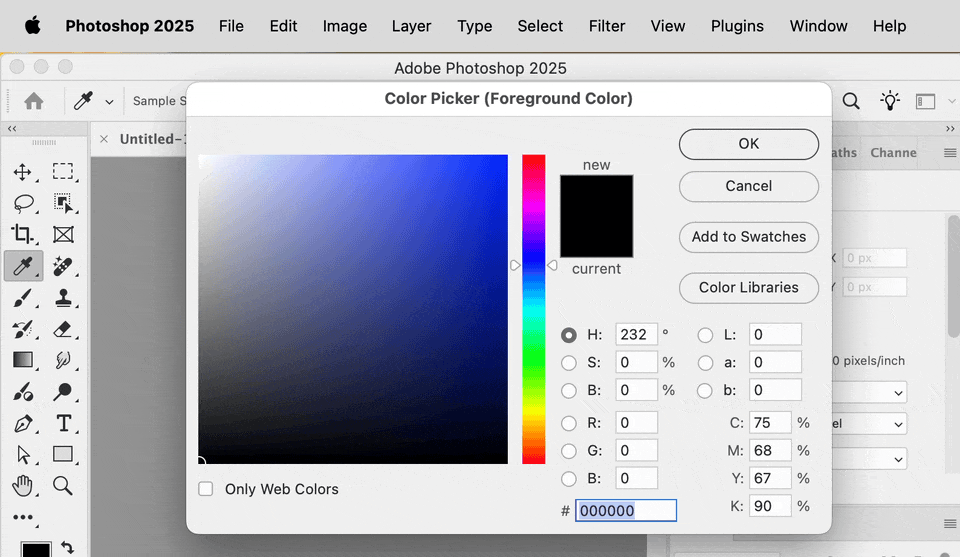Open the Window menu

click(x=819, y=26)
